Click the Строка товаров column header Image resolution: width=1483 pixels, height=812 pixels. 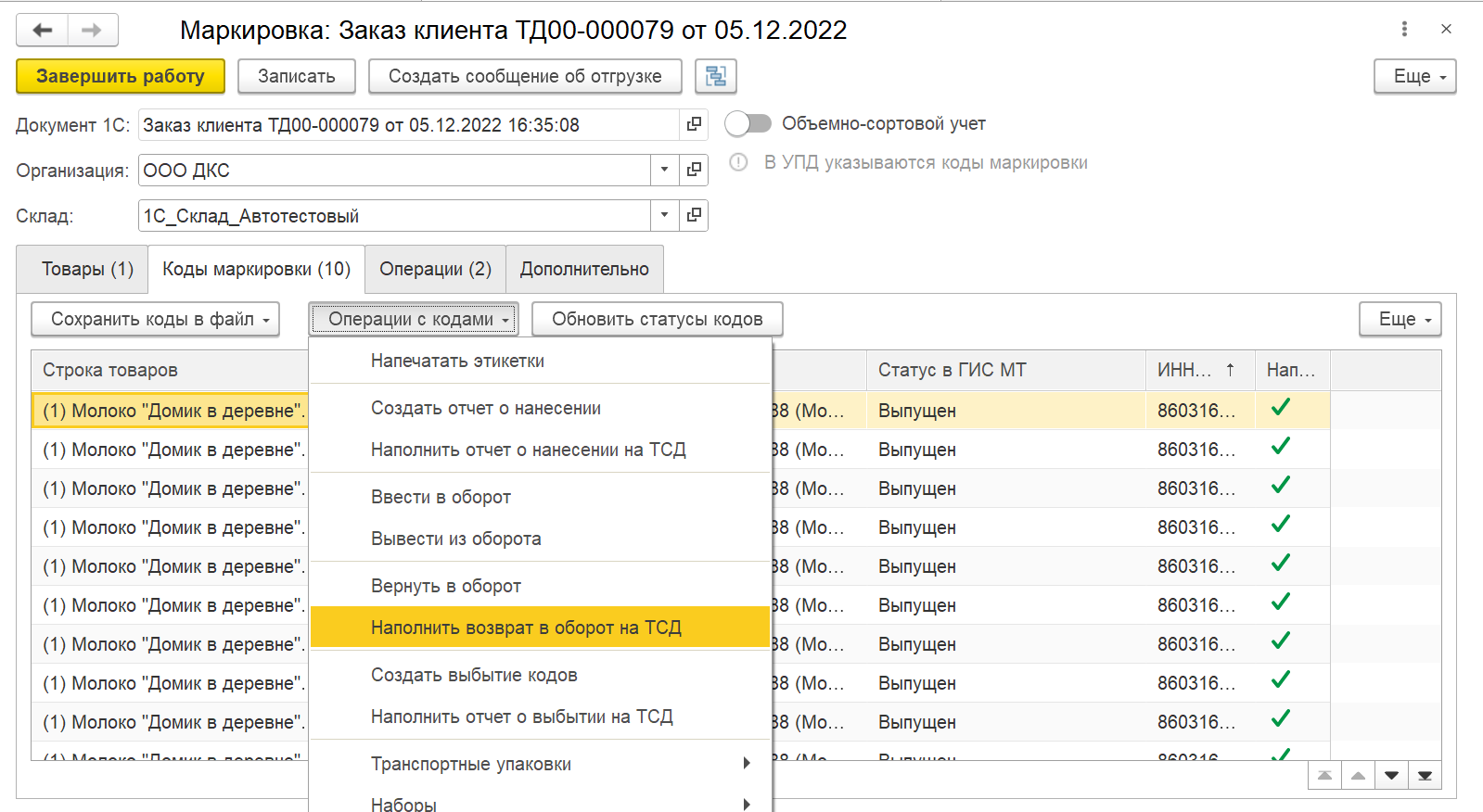pyautogui.click(x=170, y=370)
